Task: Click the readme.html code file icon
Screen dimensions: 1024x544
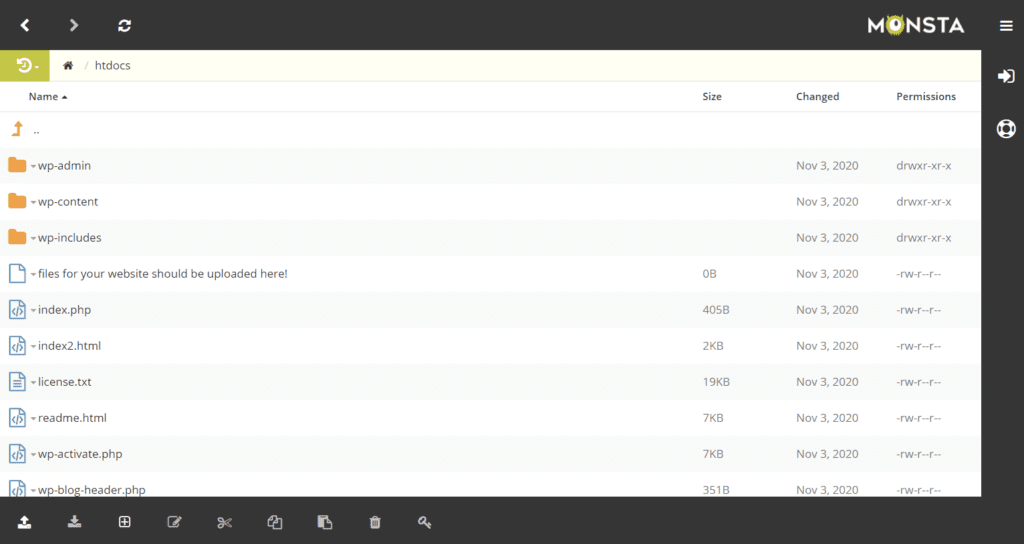Action: point(17,417)
